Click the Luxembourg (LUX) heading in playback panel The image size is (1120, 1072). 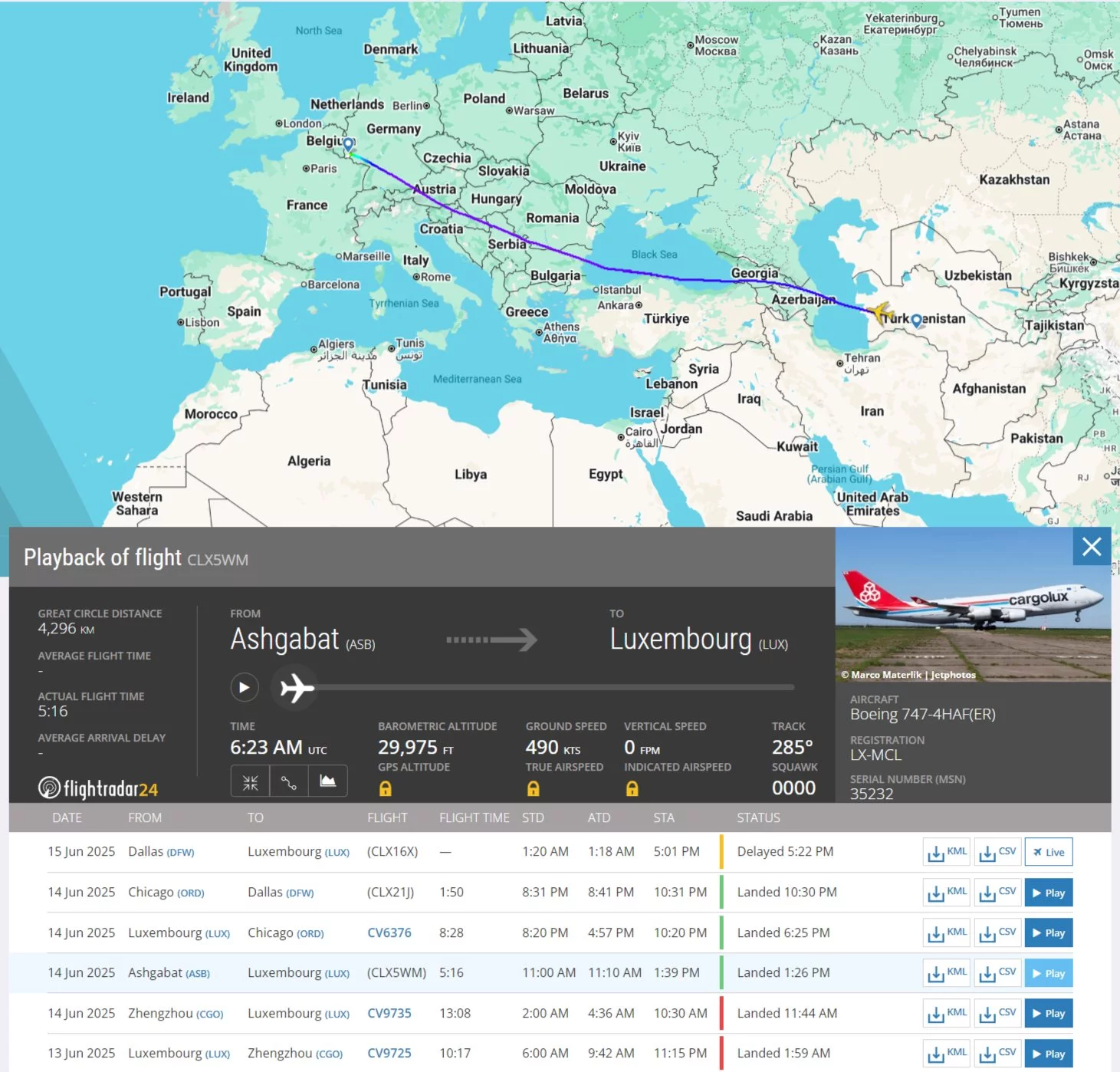coord(699,640)
